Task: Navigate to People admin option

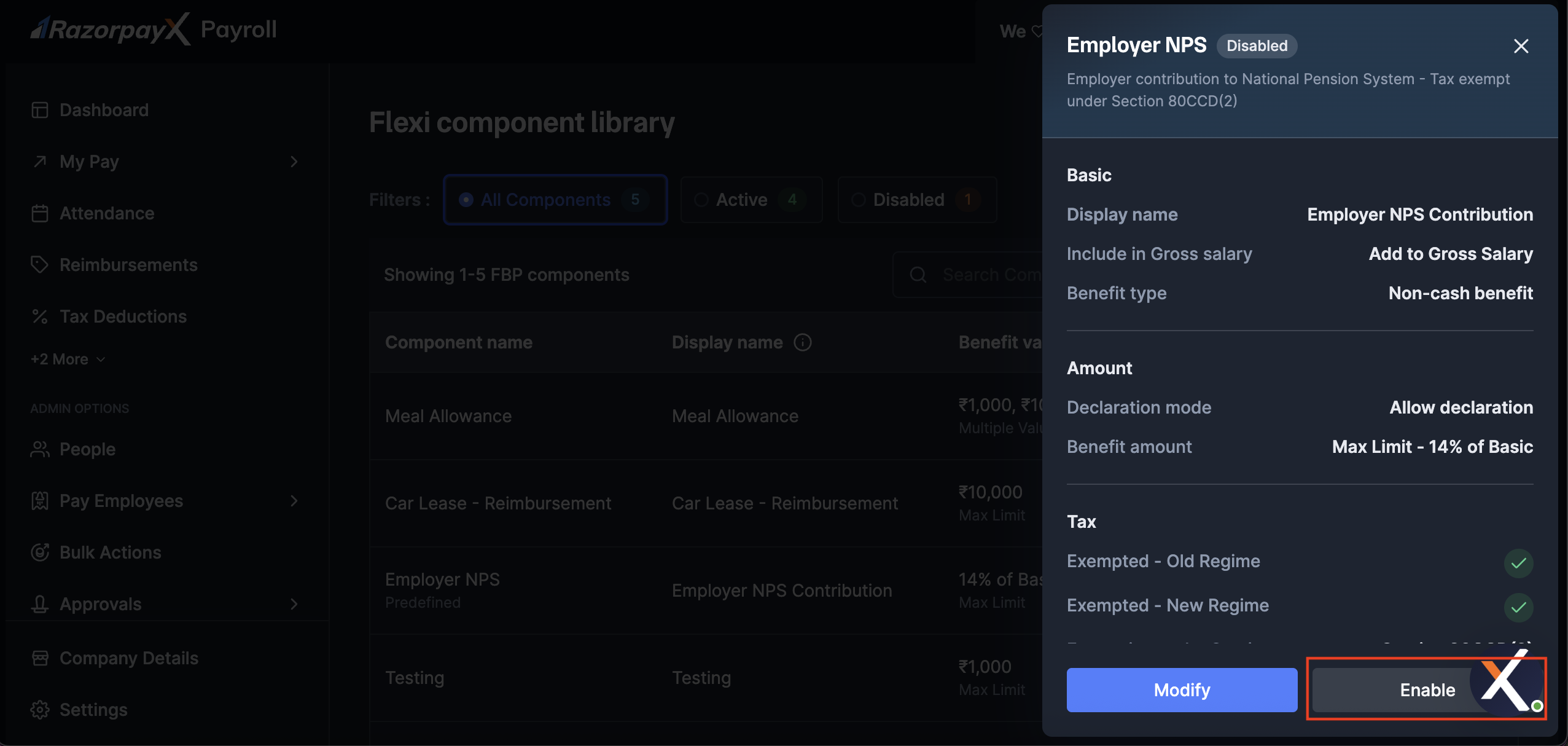Action: [87, 449]
